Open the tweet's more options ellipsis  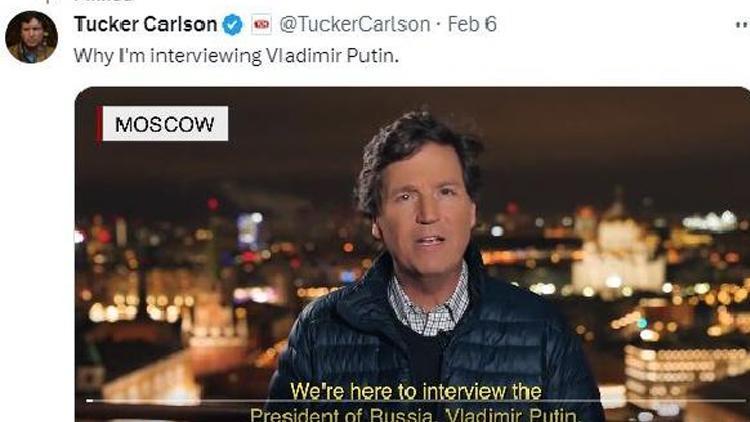coord(742,25)
